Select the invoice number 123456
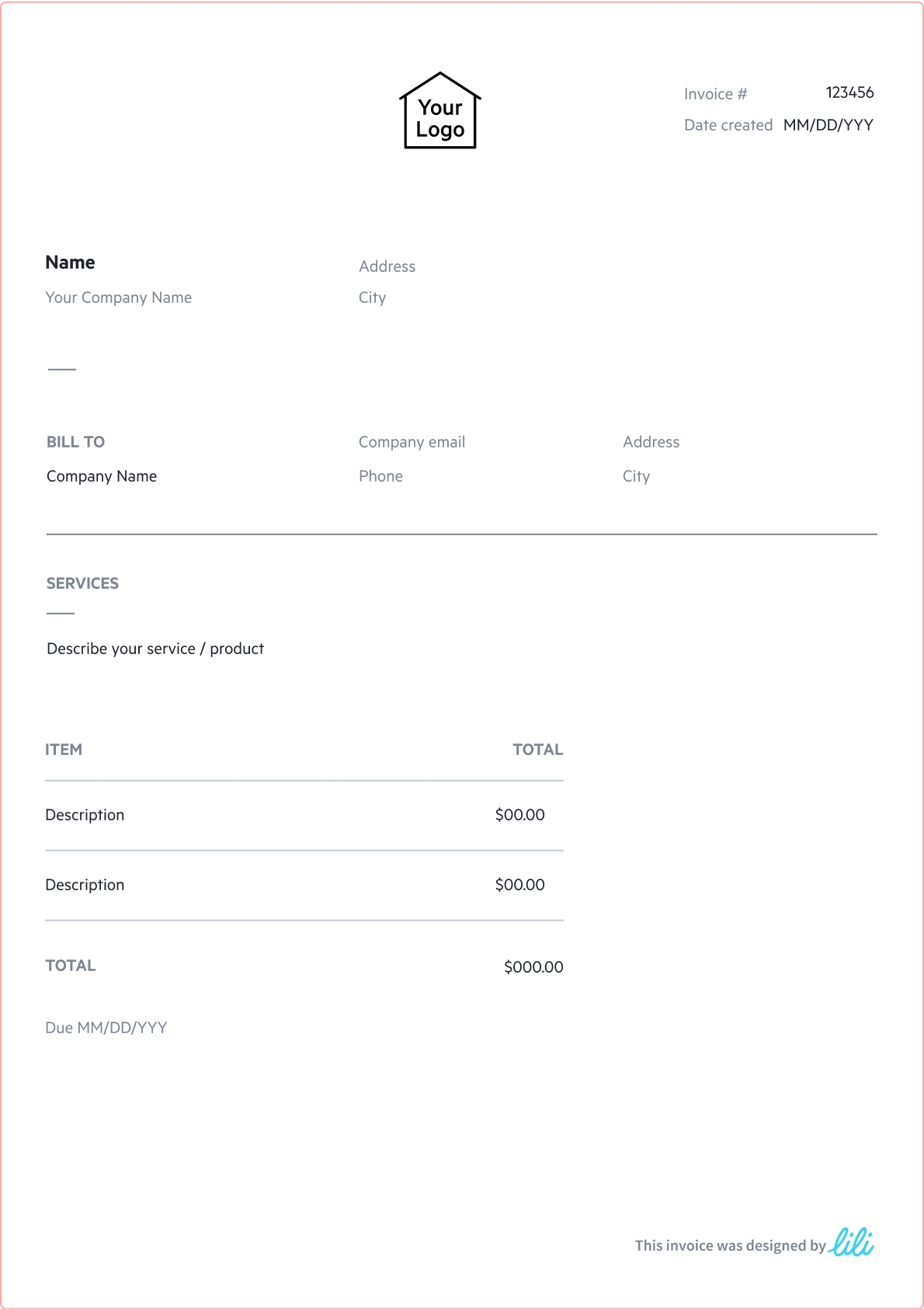Screen dimensions: 924x1309 849,92
